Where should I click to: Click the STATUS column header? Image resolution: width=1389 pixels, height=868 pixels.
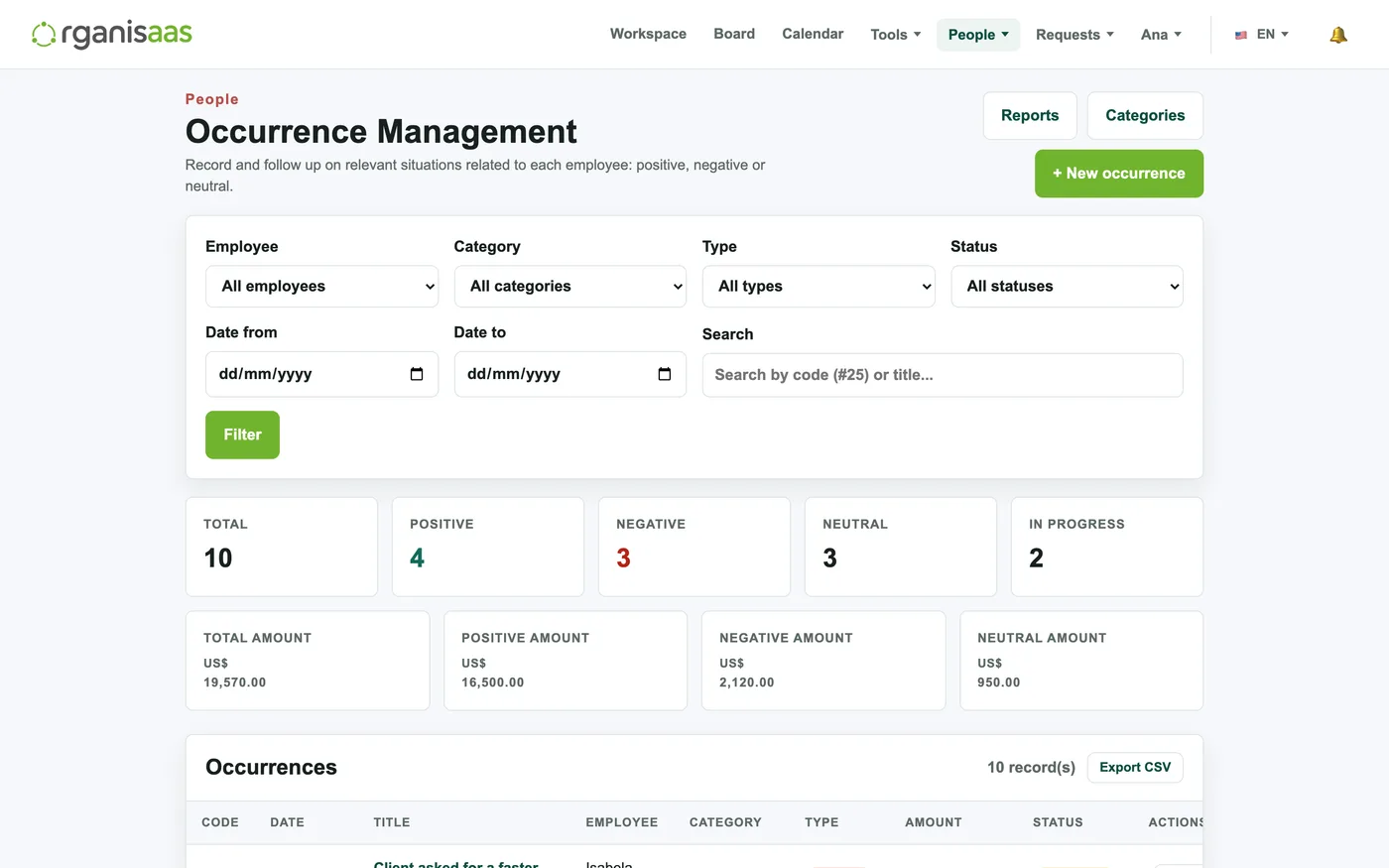point(1058,822)
